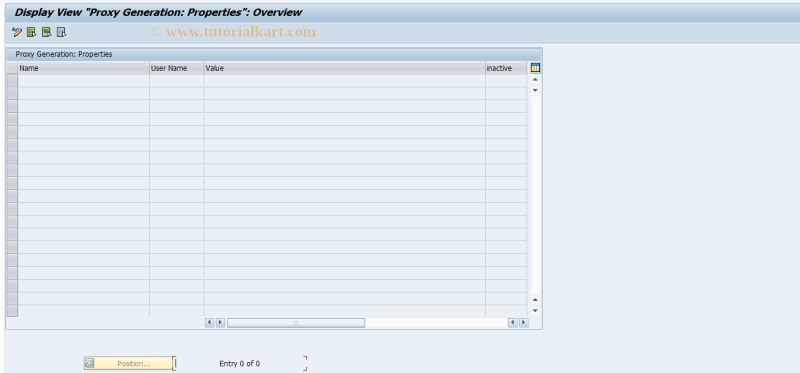Viewport: 800px width, 373px height.
Task: Click the left arrow at the horizontal scrollbar end
Action: pyautogui.click(x=513, y=322)
